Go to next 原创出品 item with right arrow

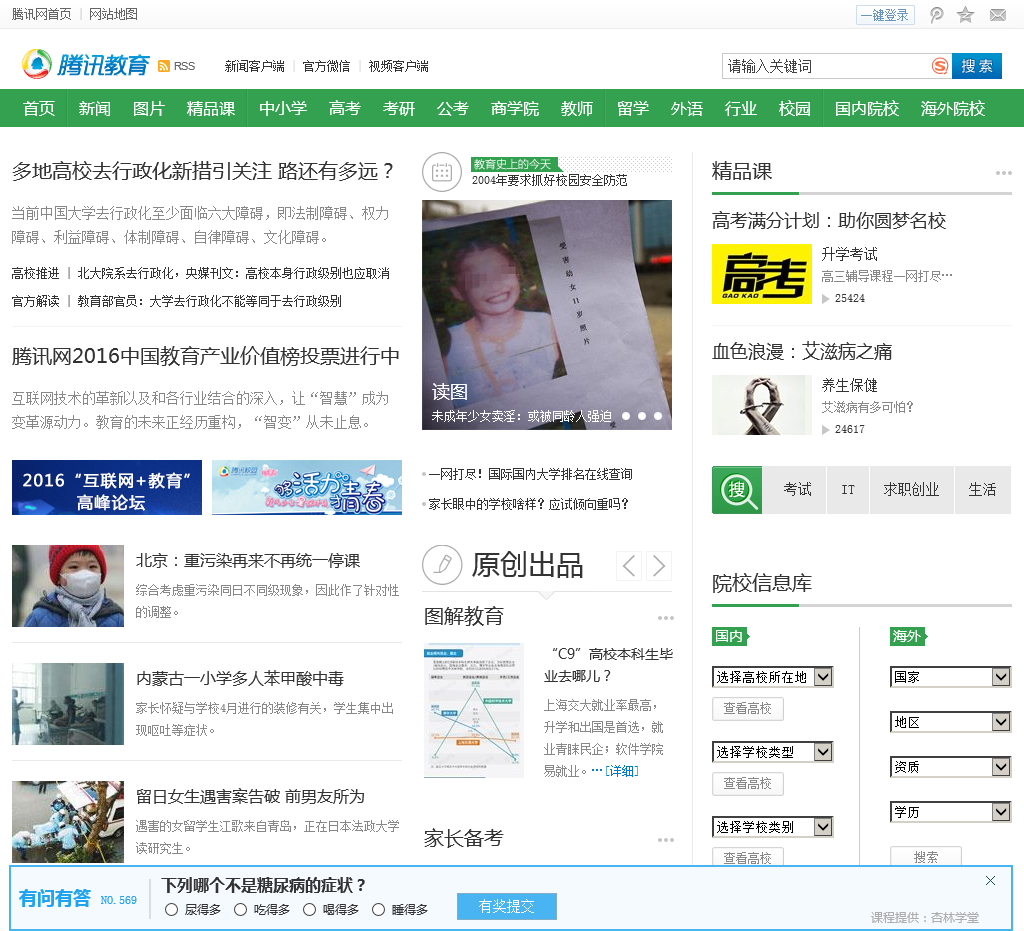(659, 565)
